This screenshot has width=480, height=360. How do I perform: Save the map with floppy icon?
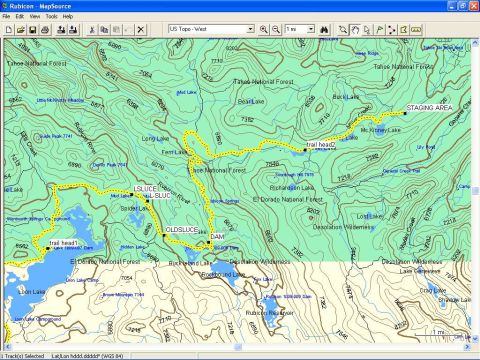tap(33, 30)
